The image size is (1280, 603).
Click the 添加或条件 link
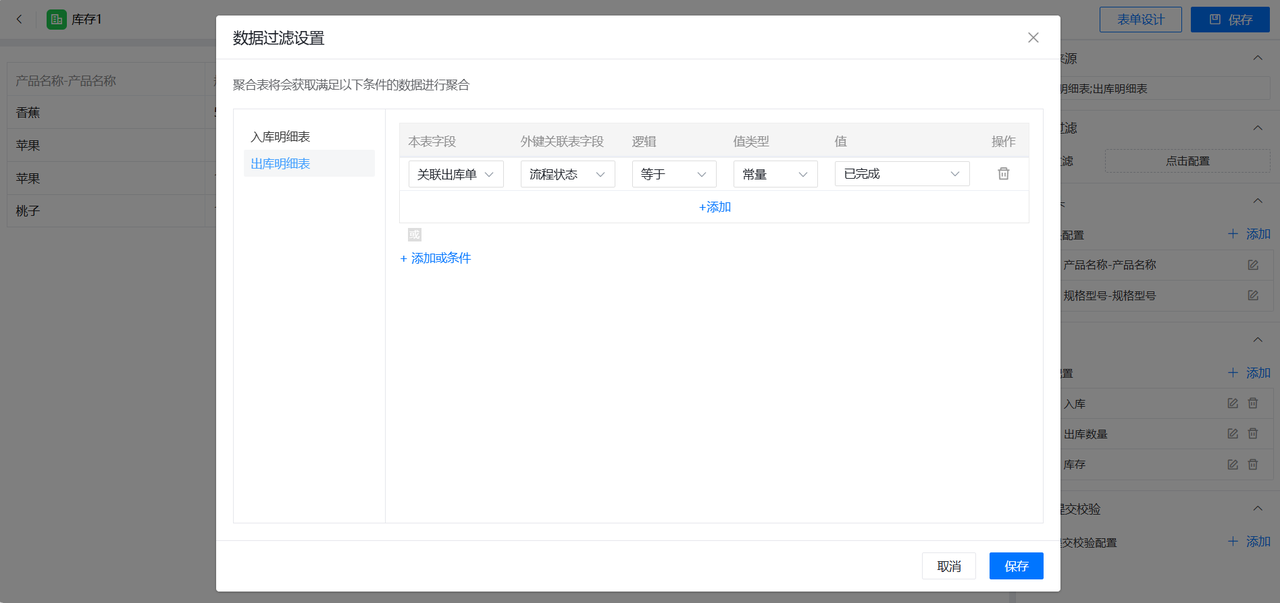point(436,258)
